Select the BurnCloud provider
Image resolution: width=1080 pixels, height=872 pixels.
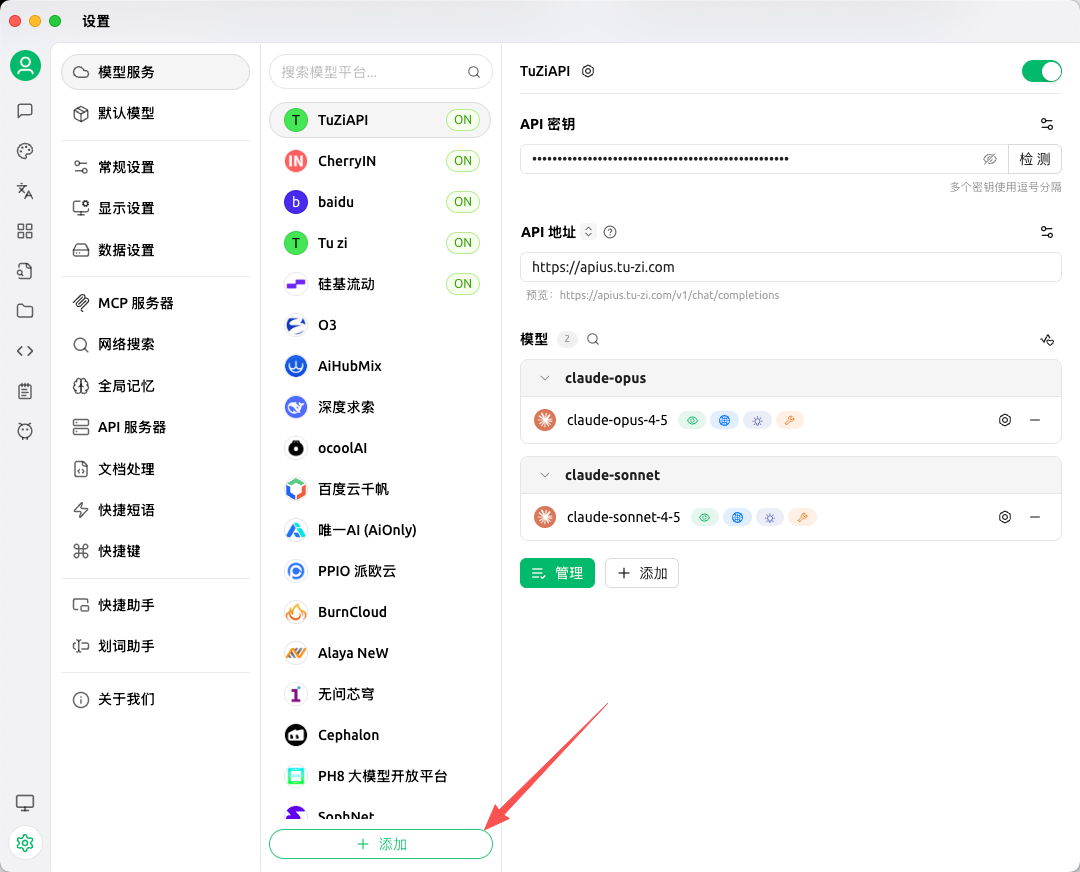380,612
